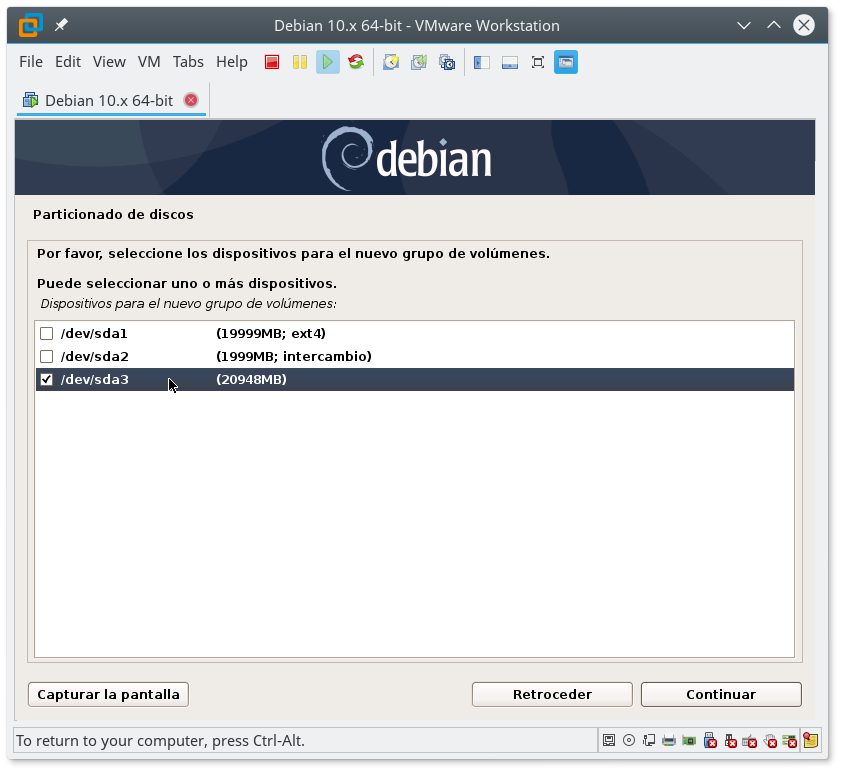Open the message log note icon
This screenshot has width=841, height=772.
click(x=811, y=740)
